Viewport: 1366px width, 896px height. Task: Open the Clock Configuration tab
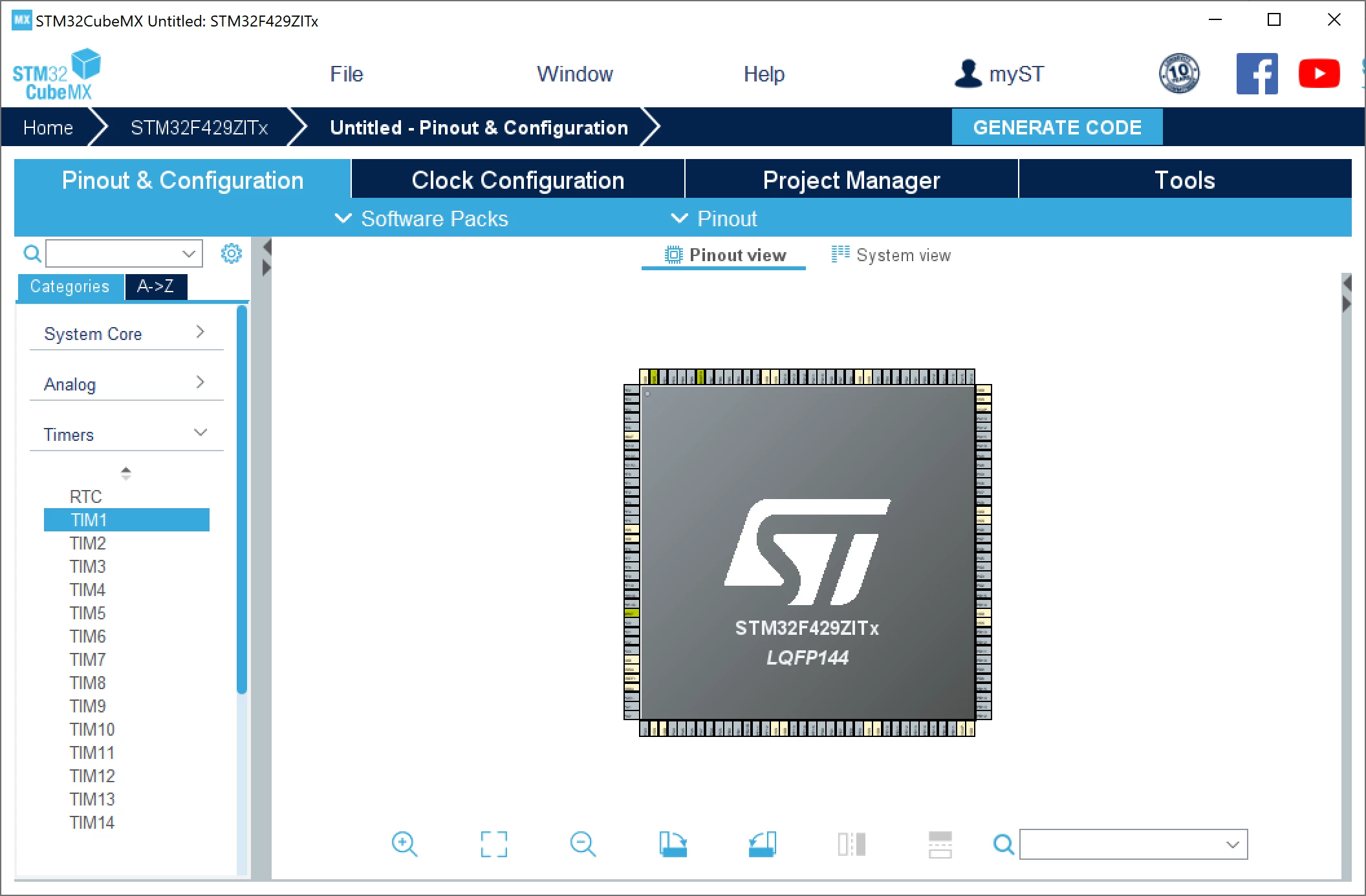[x=518, y=180]
